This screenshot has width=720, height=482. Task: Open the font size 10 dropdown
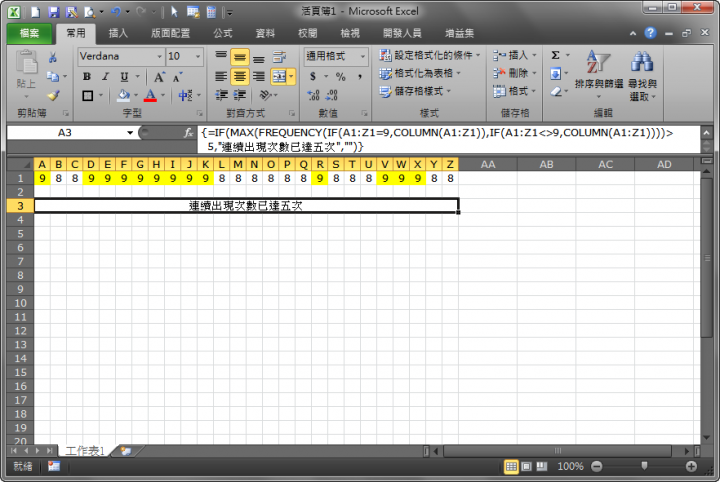point(198,56)
